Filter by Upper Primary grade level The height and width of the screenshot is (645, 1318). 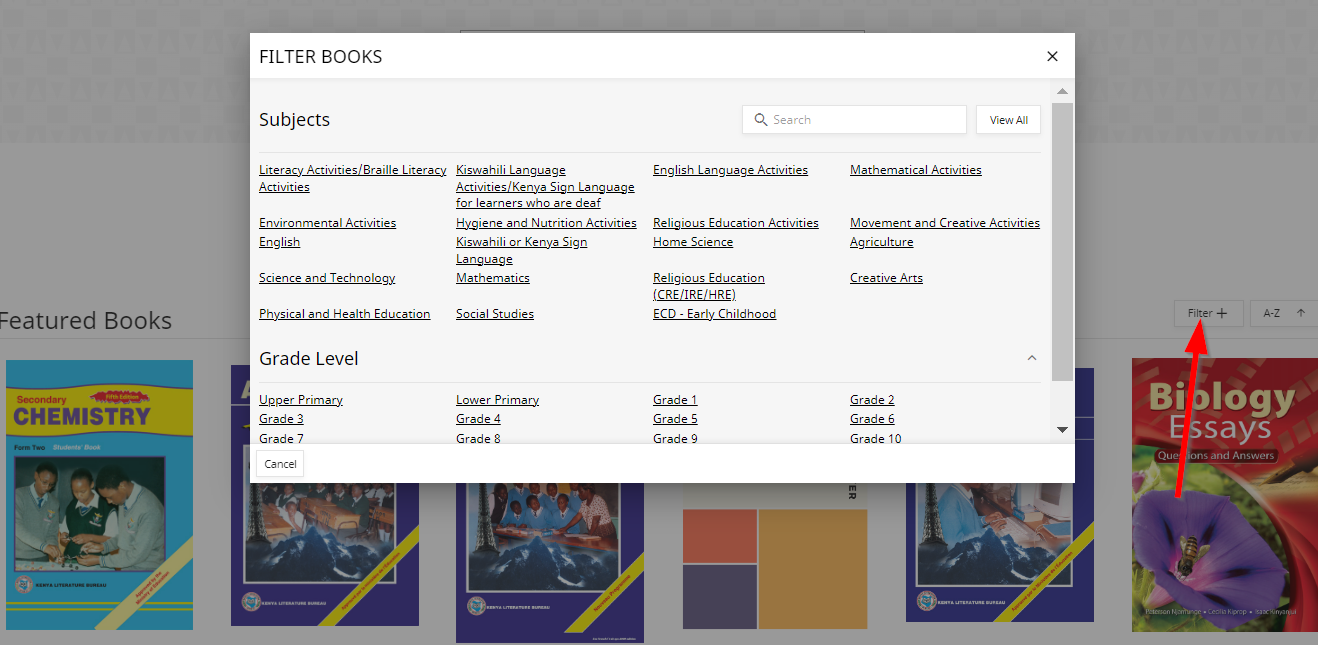[301, 400]
